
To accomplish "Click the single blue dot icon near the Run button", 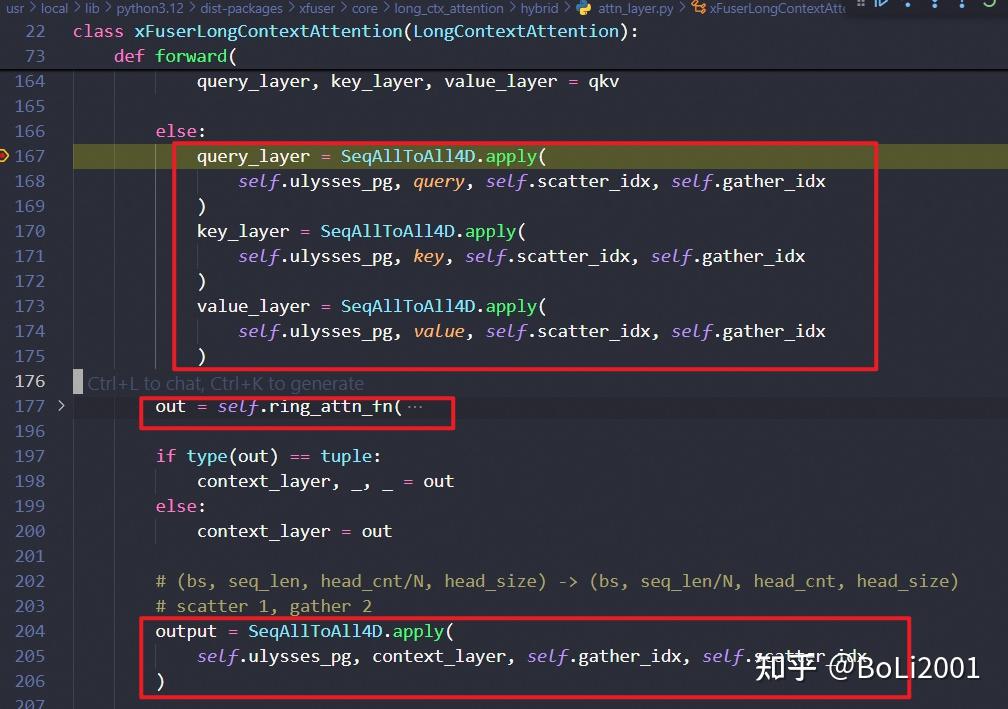I will pyautogui.click(x=907, y=5).
